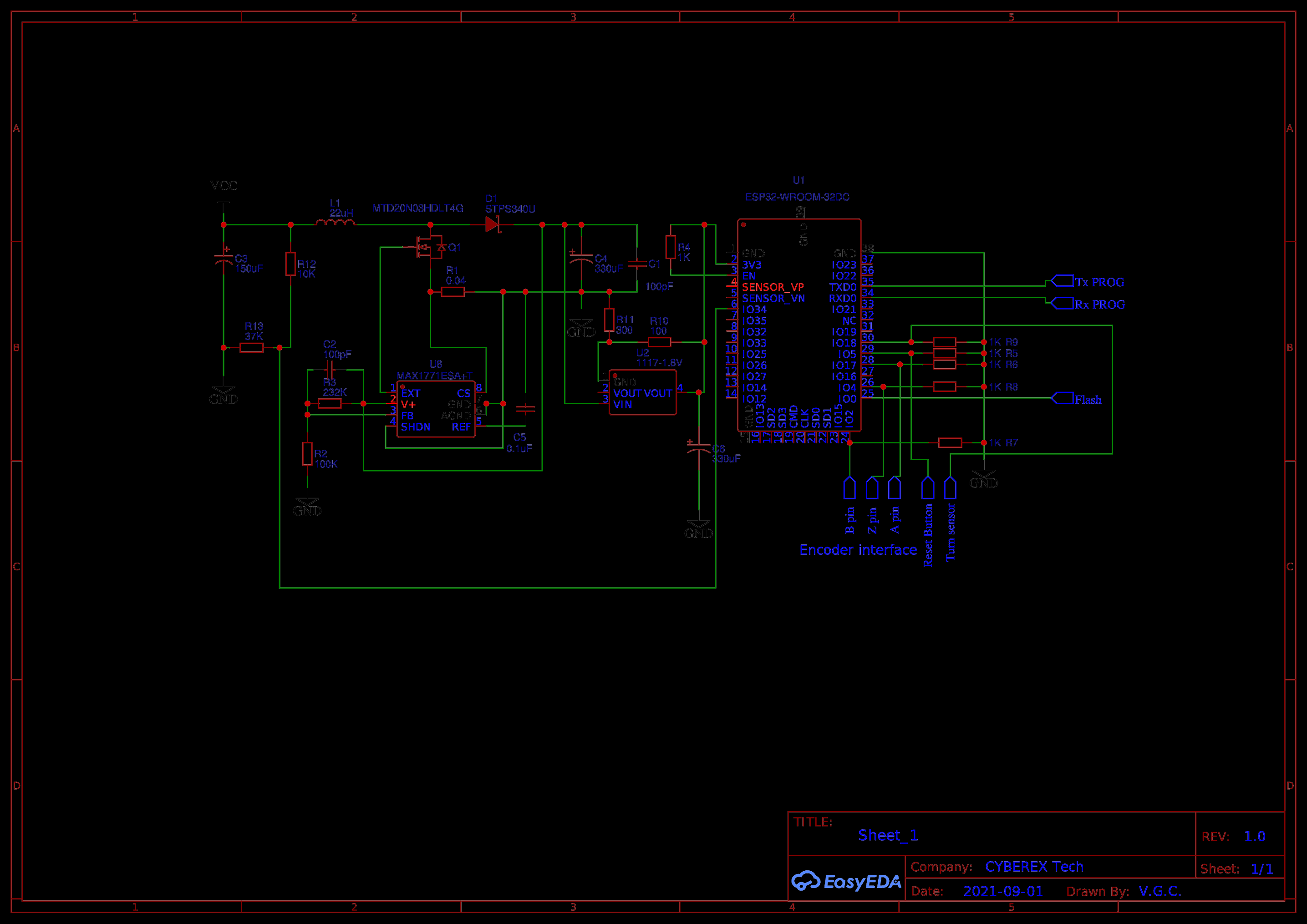Select the B pin net port
1307x924 pixels.
pyautogui.click(x=849, y=488)
